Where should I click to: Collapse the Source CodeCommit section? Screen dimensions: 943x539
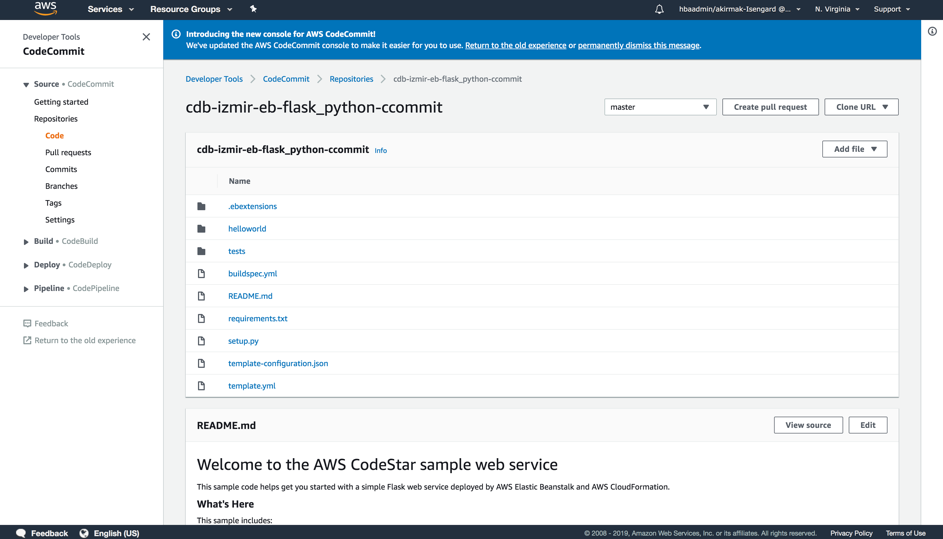(x=26, y=85)
